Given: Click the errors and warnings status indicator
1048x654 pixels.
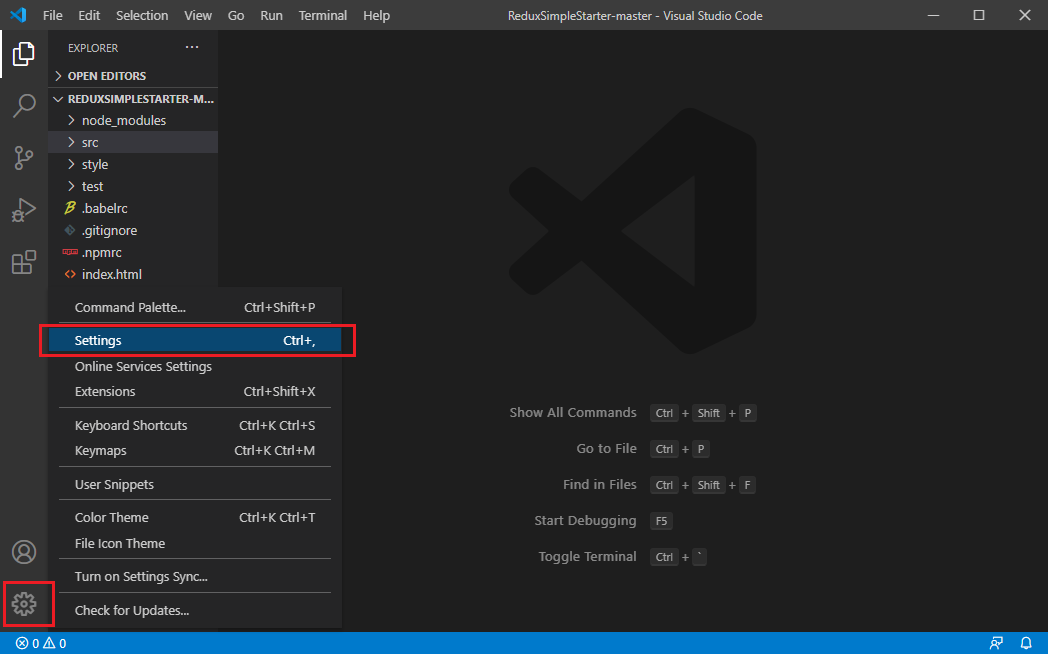Looking at the screenshot, I should 41,643.
